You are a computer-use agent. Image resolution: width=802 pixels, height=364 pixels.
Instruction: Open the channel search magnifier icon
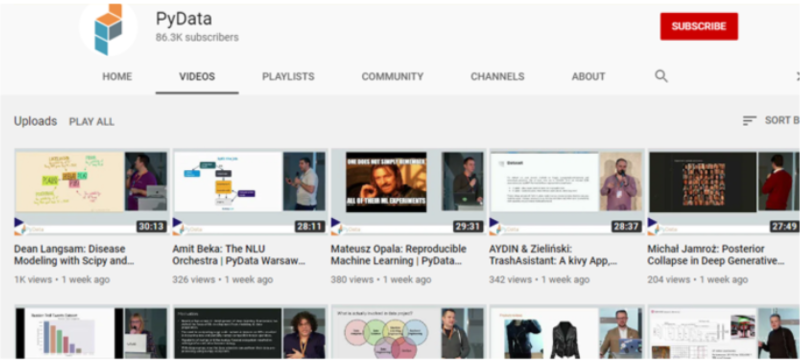661,77
